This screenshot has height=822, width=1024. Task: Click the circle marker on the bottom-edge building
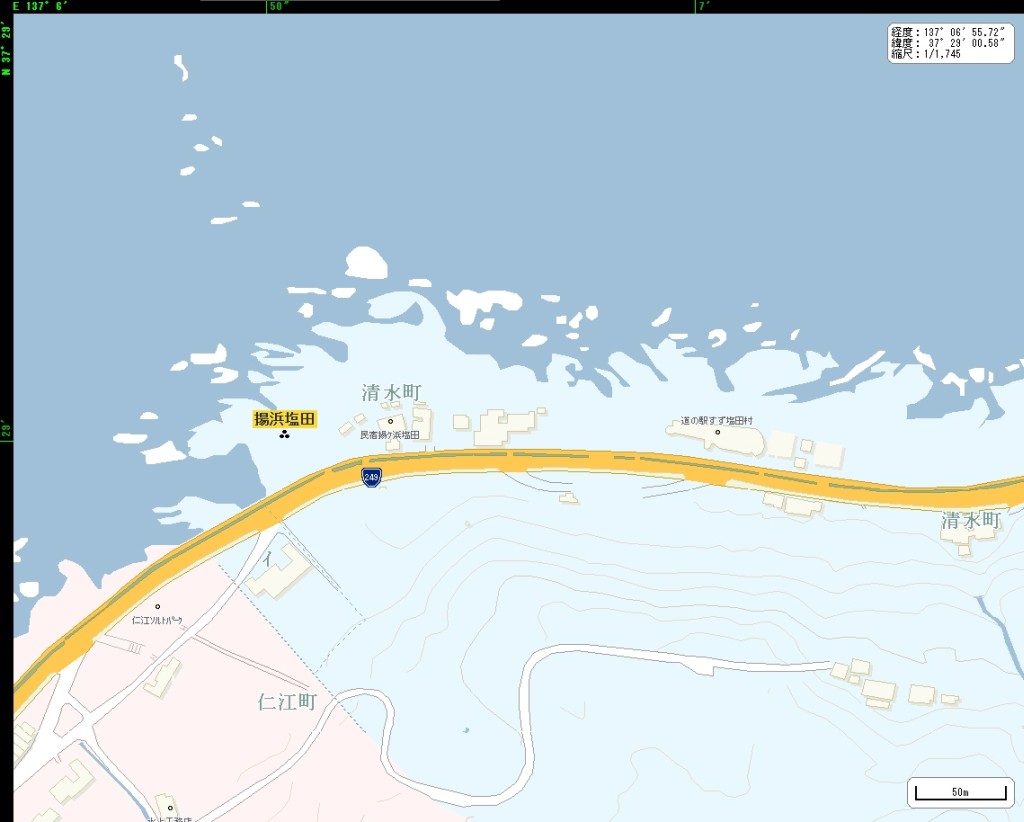pyautogui.click(x=170, y=808)
